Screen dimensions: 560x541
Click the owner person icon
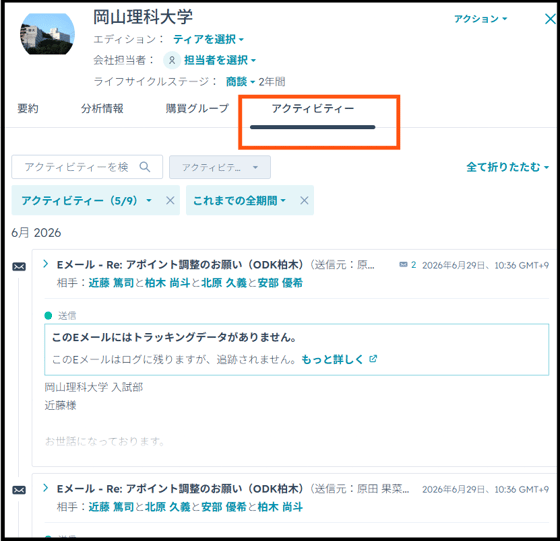pyautogui.click(x=172, y=60)
